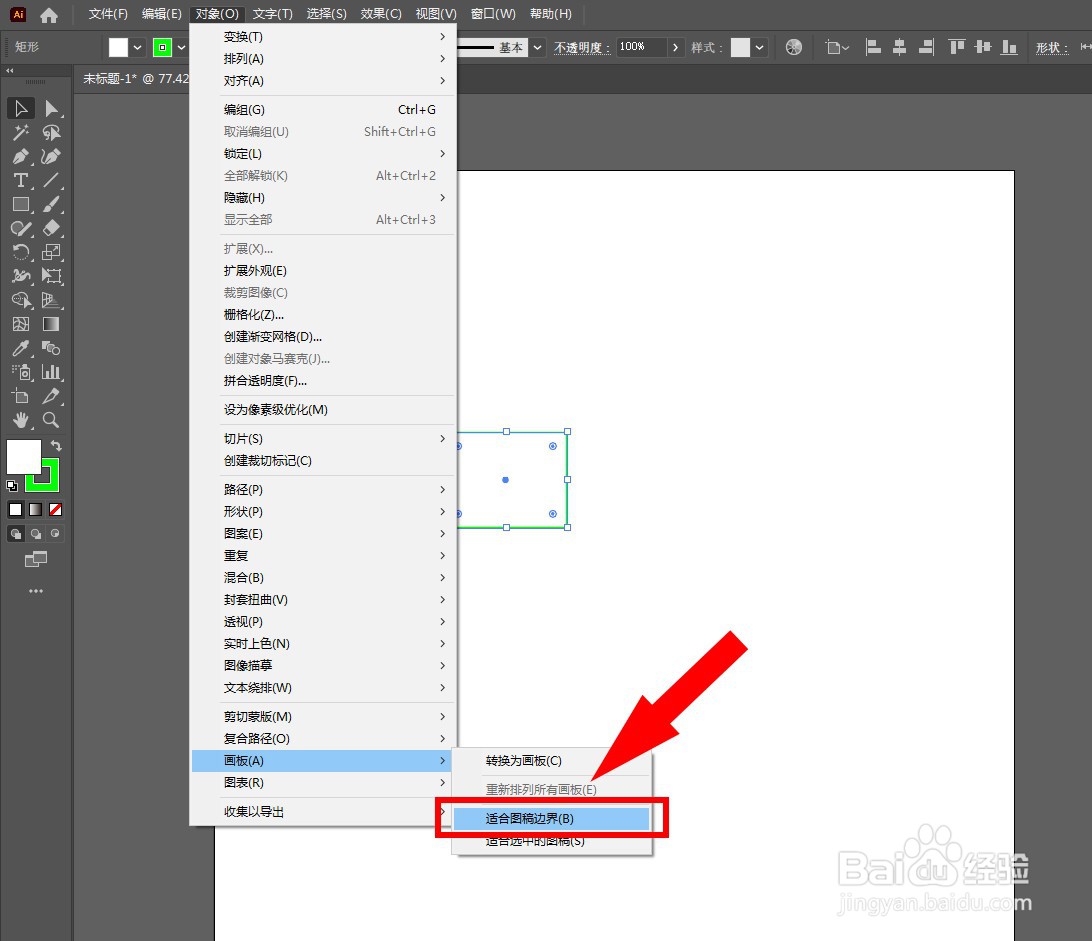Swap fill and stroke colors

[x=56, y=445]
